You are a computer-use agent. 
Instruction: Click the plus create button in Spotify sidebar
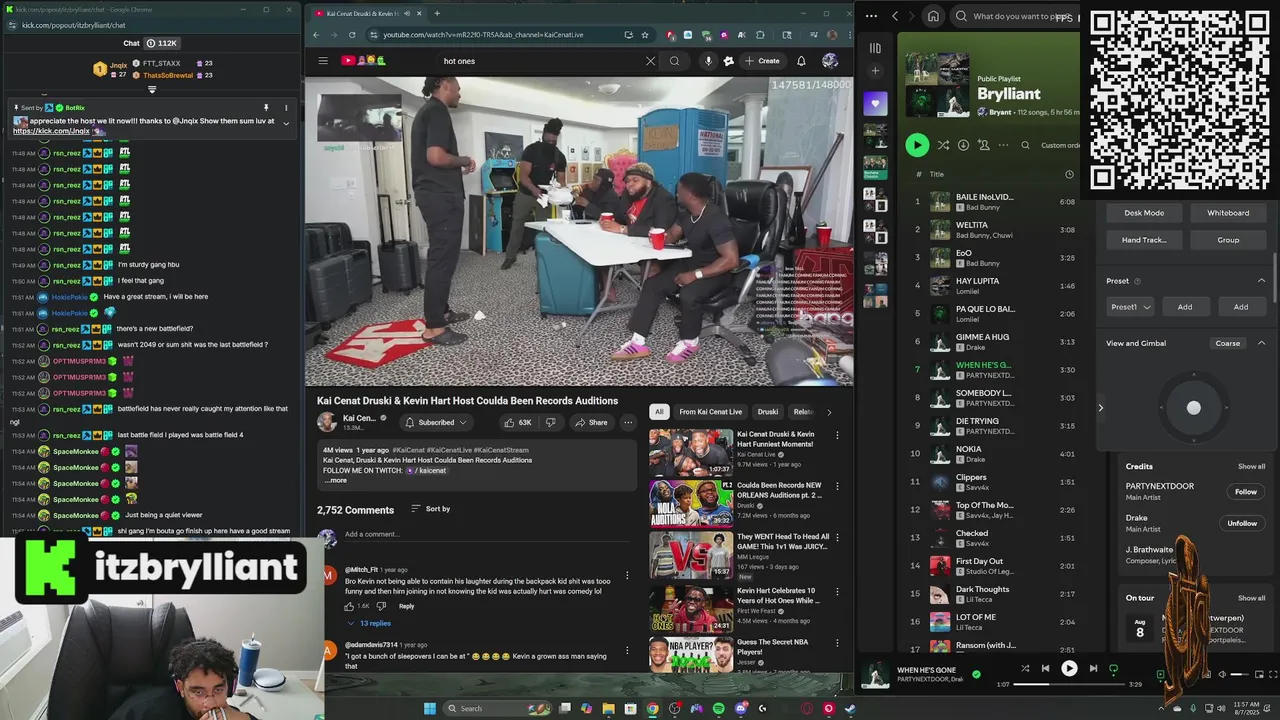[x=875, y=71]
